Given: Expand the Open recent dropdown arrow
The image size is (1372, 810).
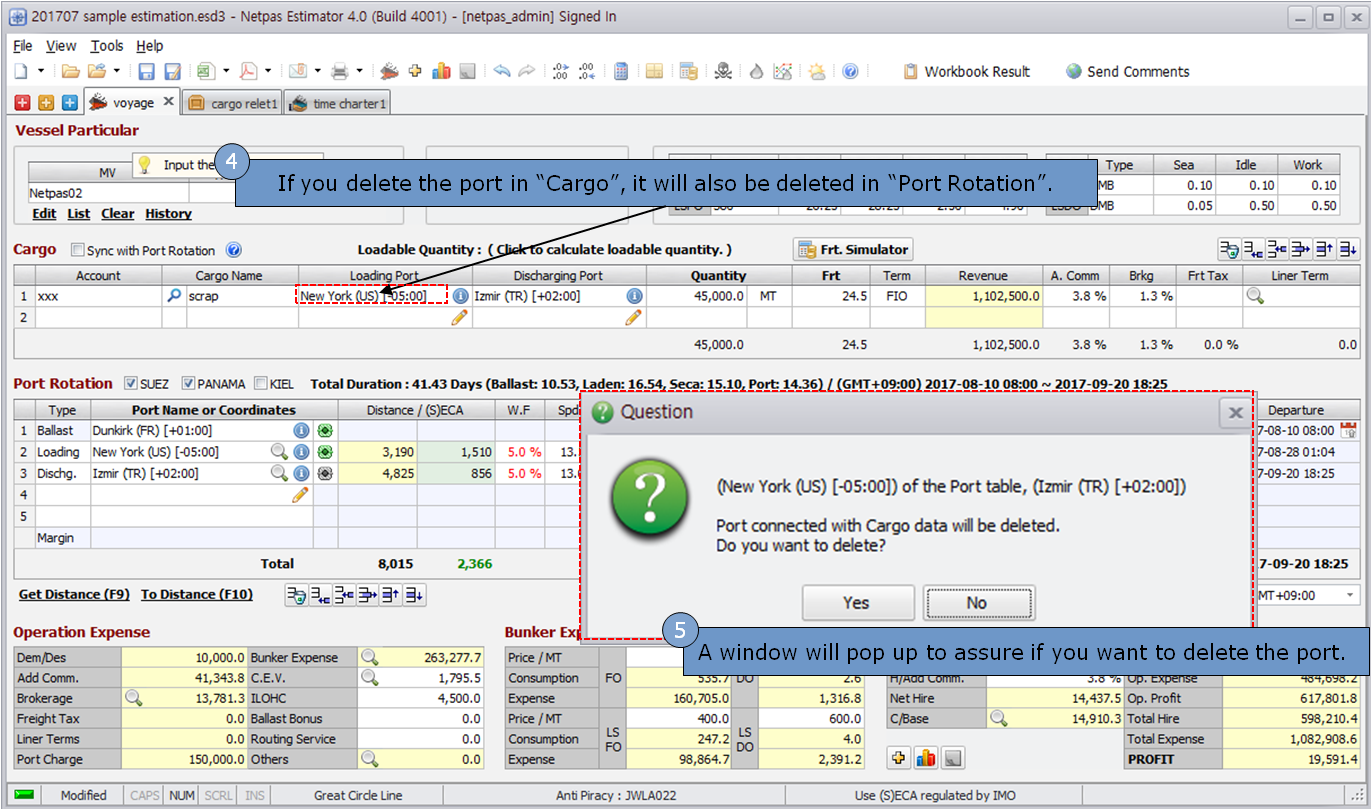Looking at the screenshot, I should (117, 71).
